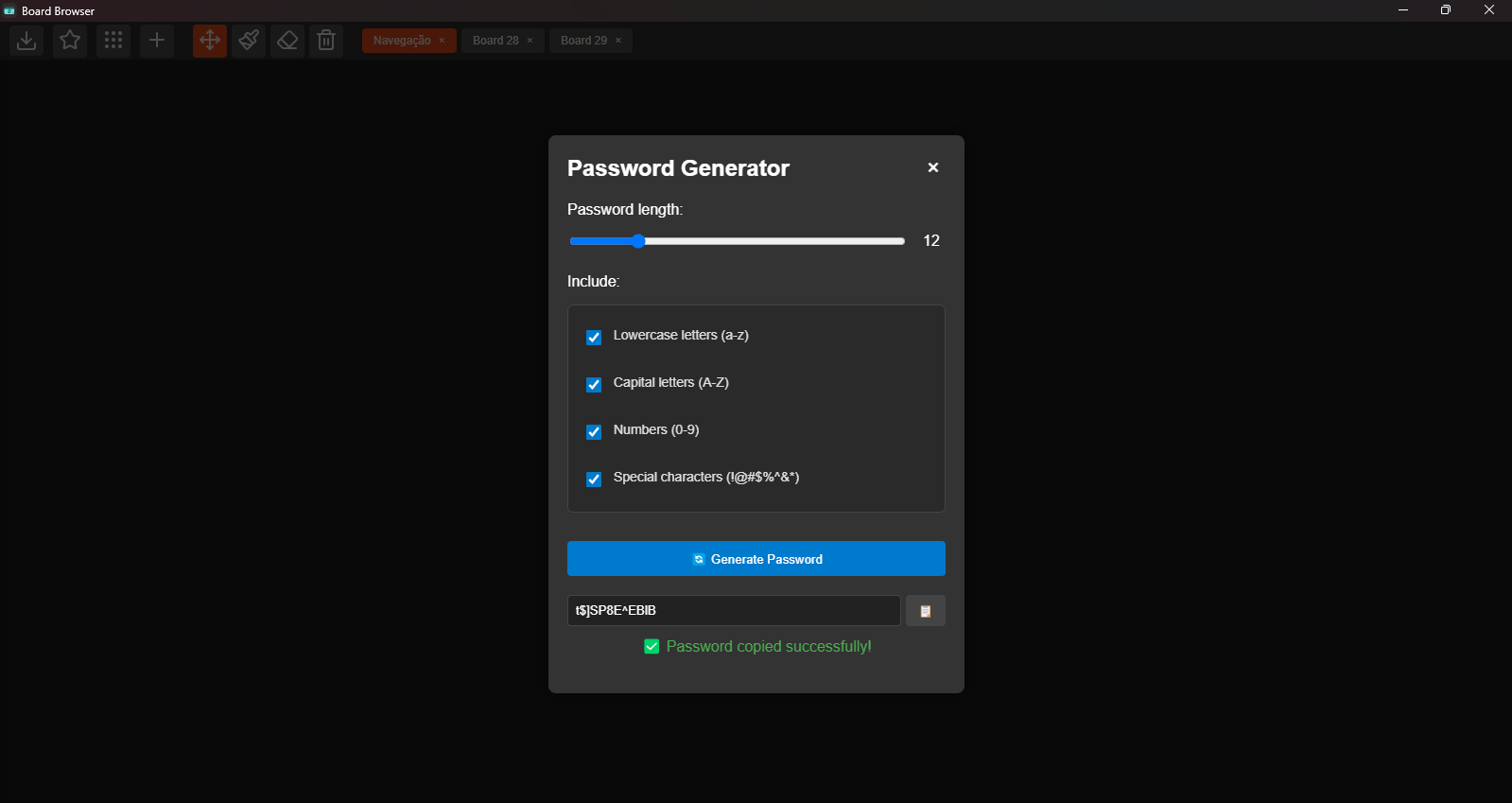
Task: Open the apps grid icon
Action: [113, 41]
